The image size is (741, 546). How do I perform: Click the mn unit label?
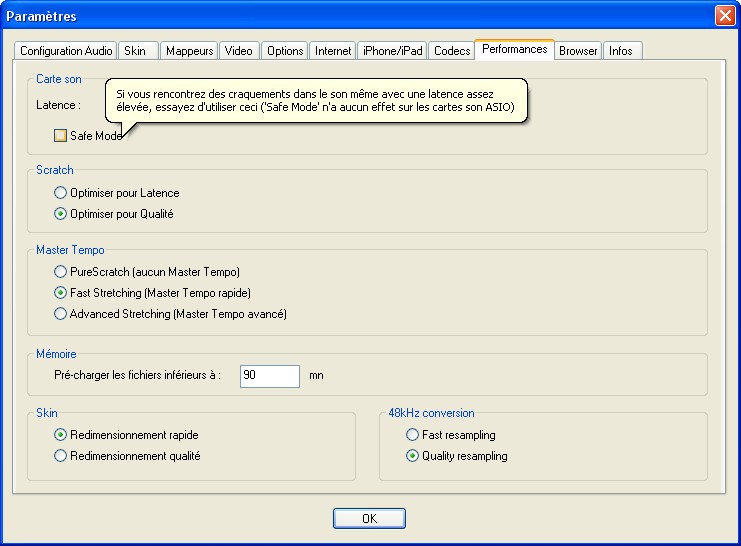pyautogui.click(x=316, y=375)
